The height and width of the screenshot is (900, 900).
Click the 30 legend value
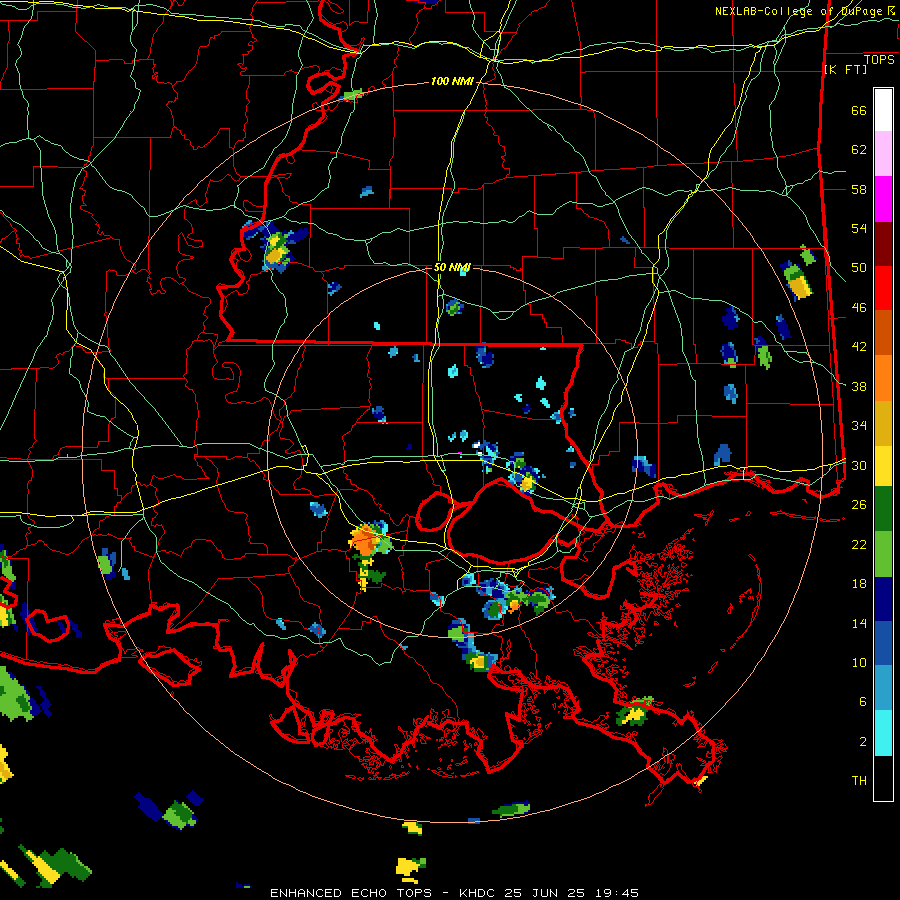coord(859,465)
